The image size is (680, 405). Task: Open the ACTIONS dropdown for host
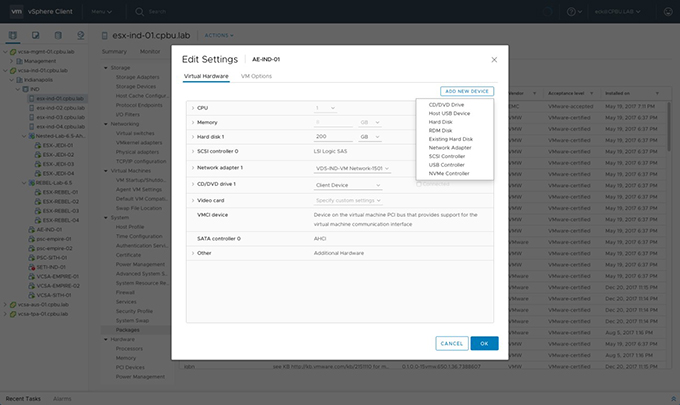219,36
